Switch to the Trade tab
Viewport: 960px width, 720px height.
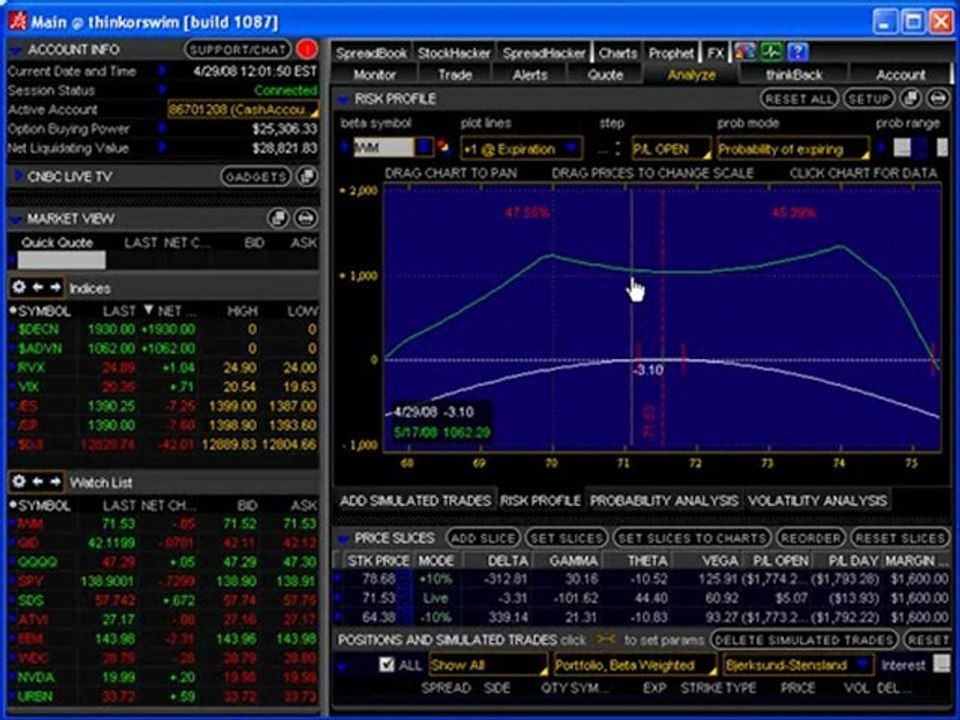point(455,75)
